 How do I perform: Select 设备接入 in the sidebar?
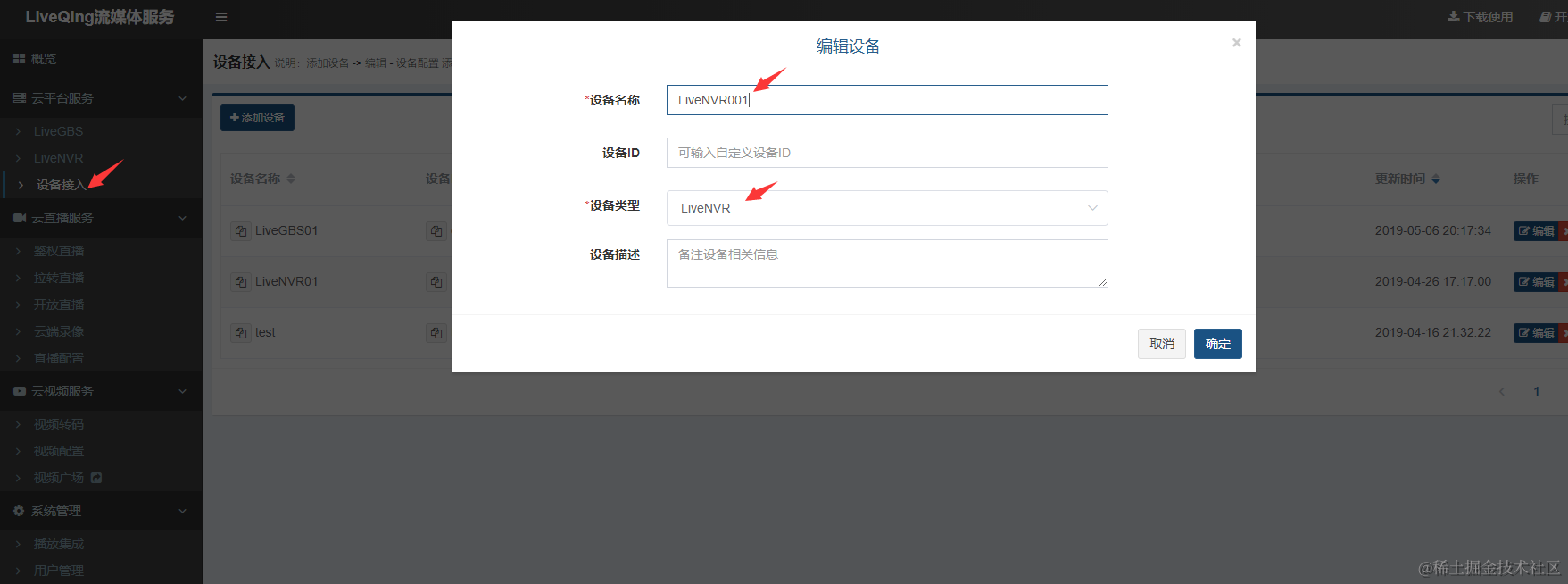(x=61, y=185)
